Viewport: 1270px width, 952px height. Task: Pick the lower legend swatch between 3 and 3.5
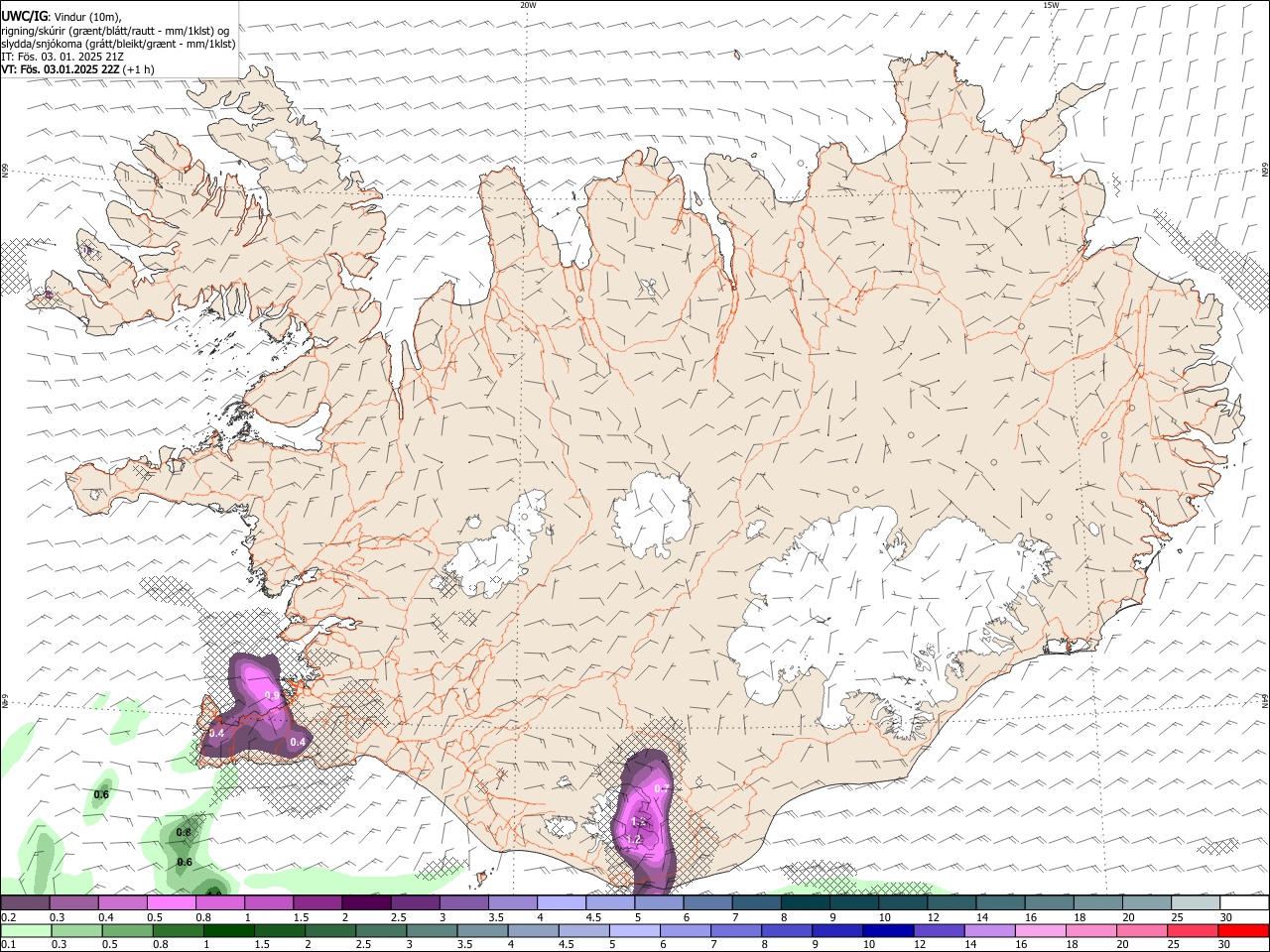click(432, 930)
